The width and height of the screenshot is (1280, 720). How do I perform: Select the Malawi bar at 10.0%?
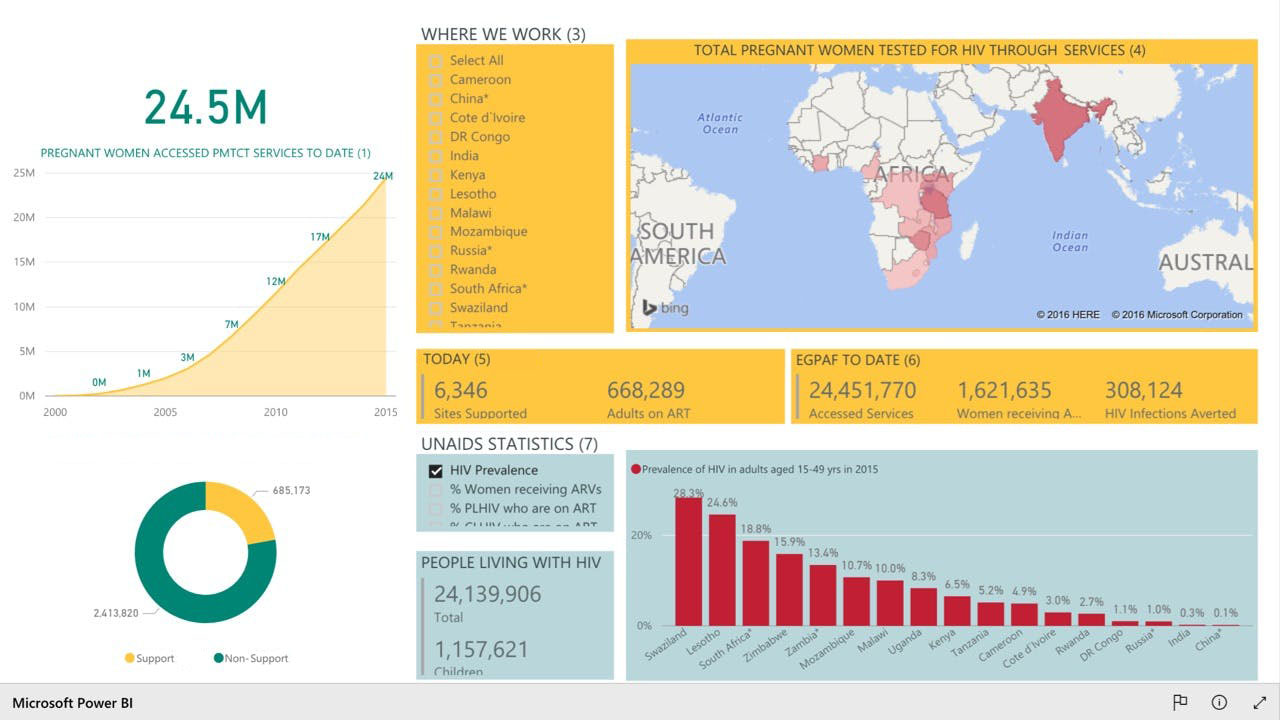[890, 603]
